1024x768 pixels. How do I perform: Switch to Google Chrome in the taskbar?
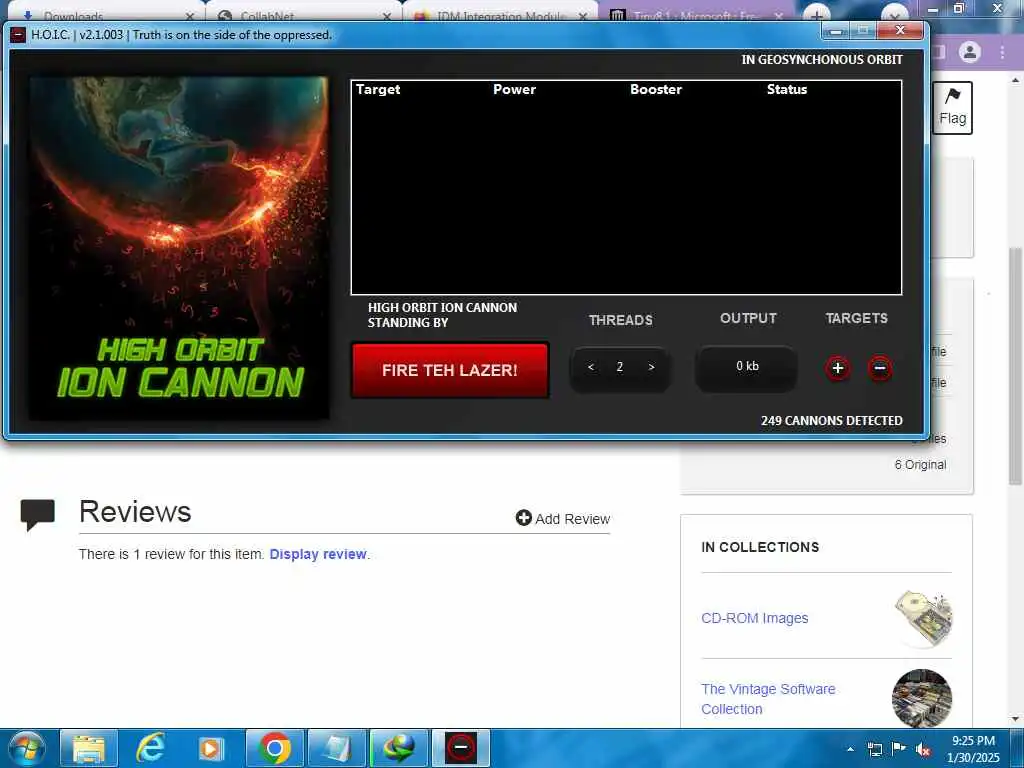pyautogui.click(x=275, y=748)
